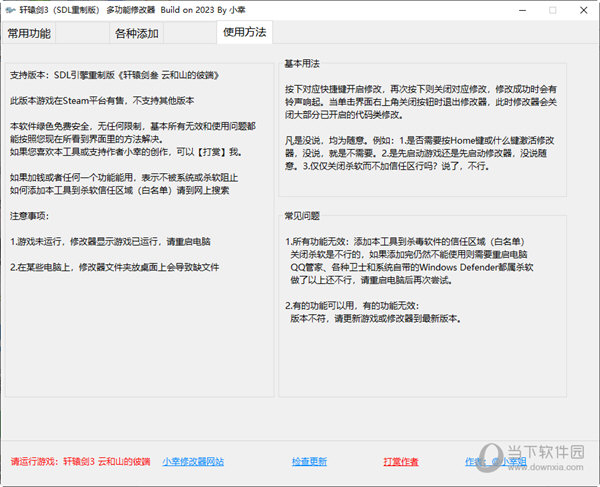Viewport: 600px width, 487px height.
Task: Click the 常见问题 group title
Action: pyautogui.click(x=302, y=216)
